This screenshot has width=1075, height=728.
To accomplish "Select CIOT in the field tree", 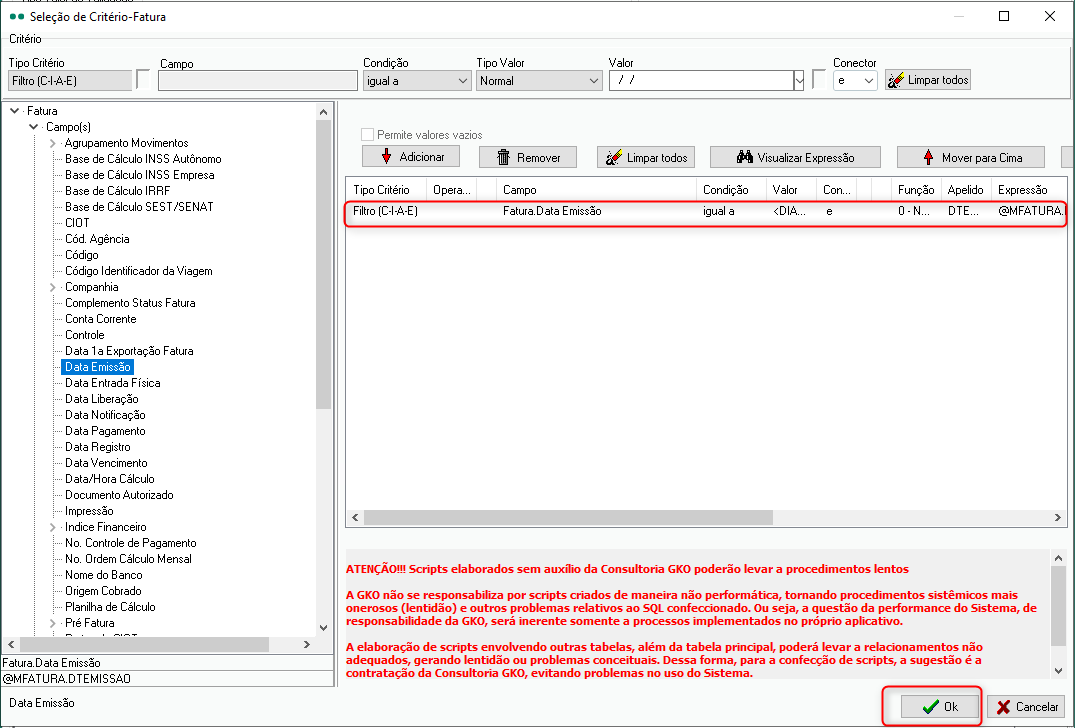I will 77,223.
